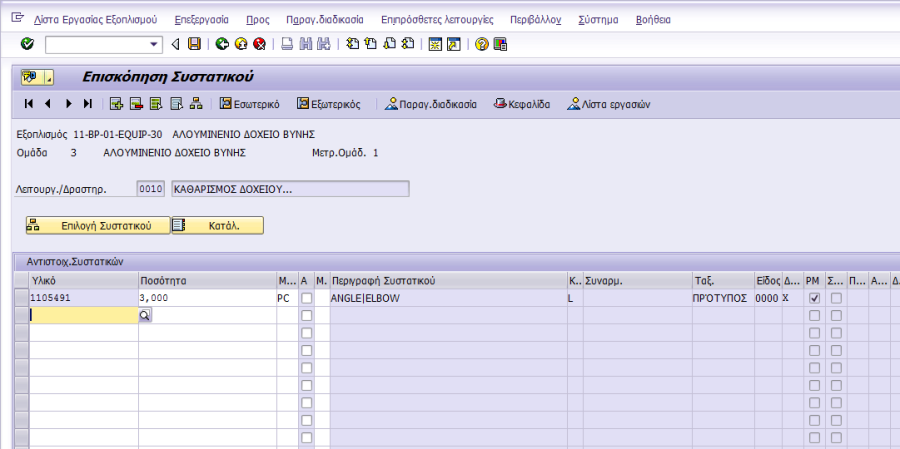Go to last entry navigation arrow

tap(88, 103)
